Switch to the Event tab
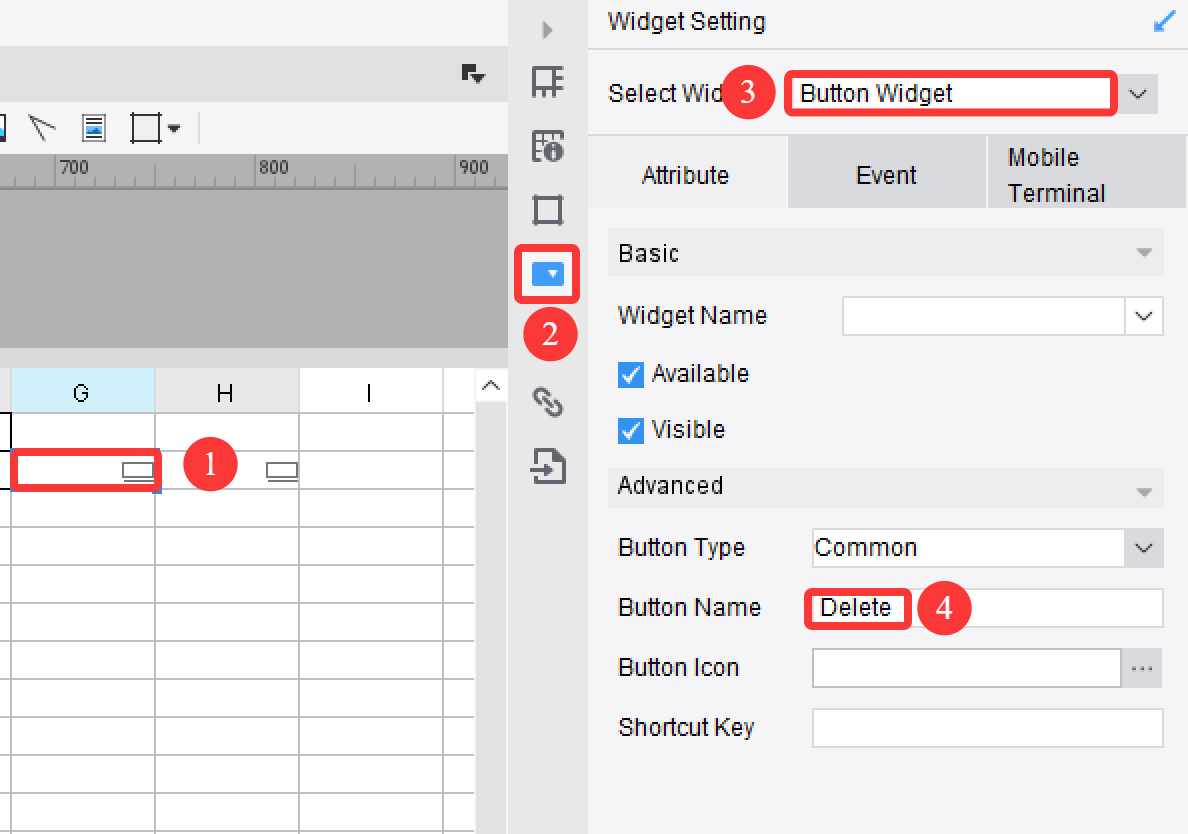 (886, 174)
